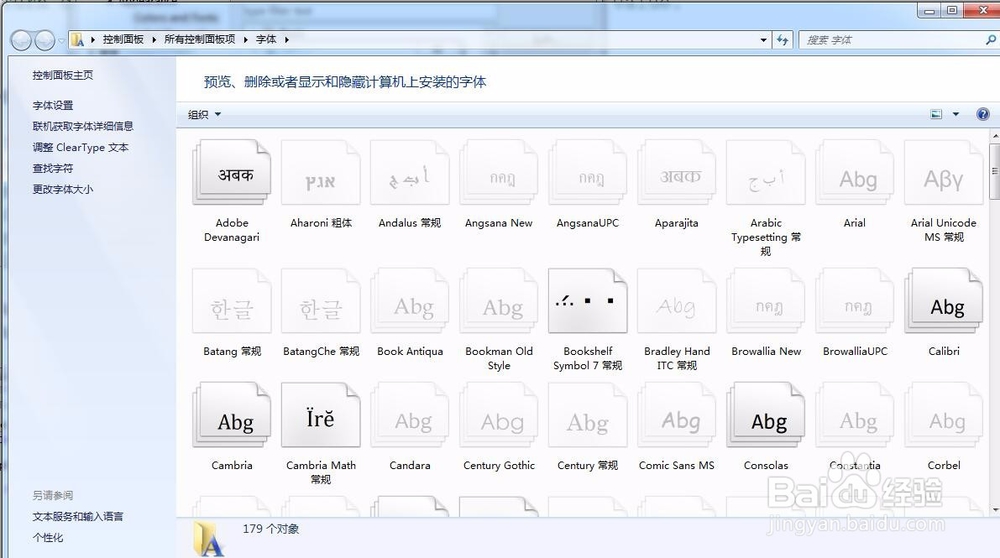Select the Comic Sans MS font icon
The image size is (1000, 558).
pyautogui.click(x=677, y=415)
